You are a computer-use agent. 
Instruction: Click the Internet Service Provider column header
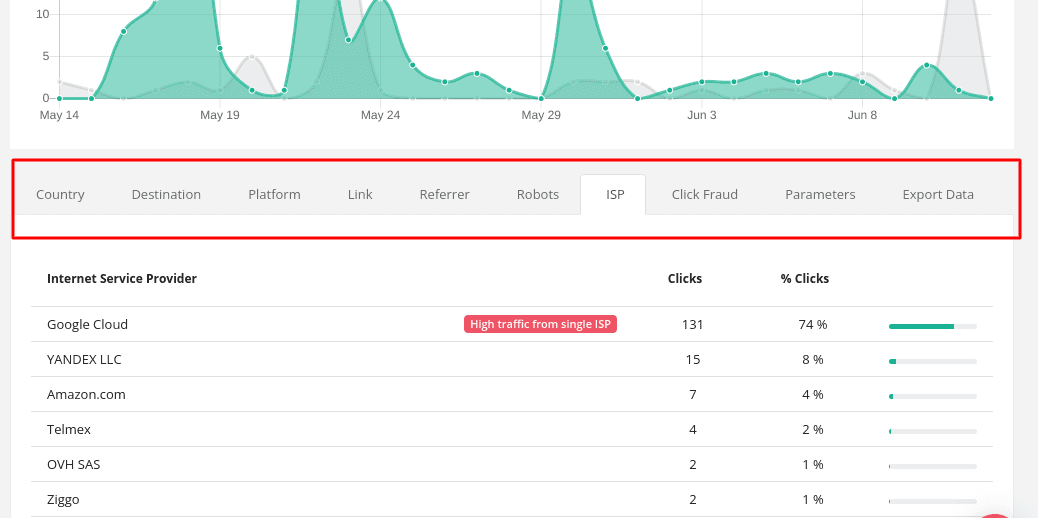[122, 278]
